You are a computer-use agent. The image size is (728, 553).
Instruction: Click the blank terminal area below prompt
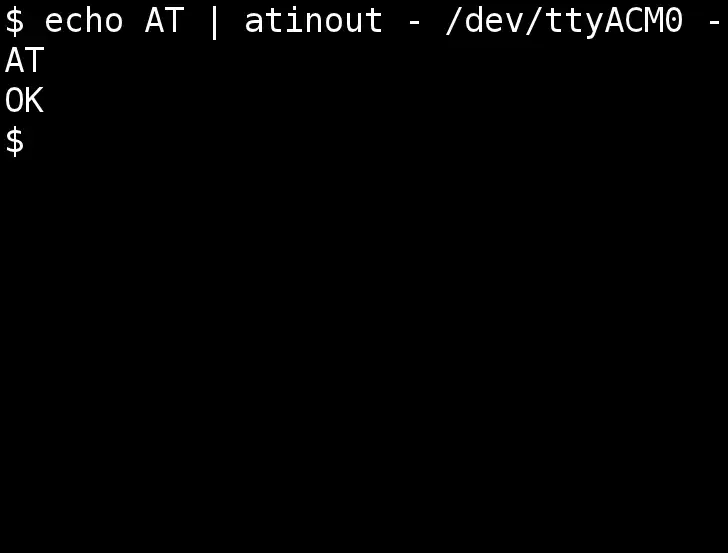(x=364, y=353)
